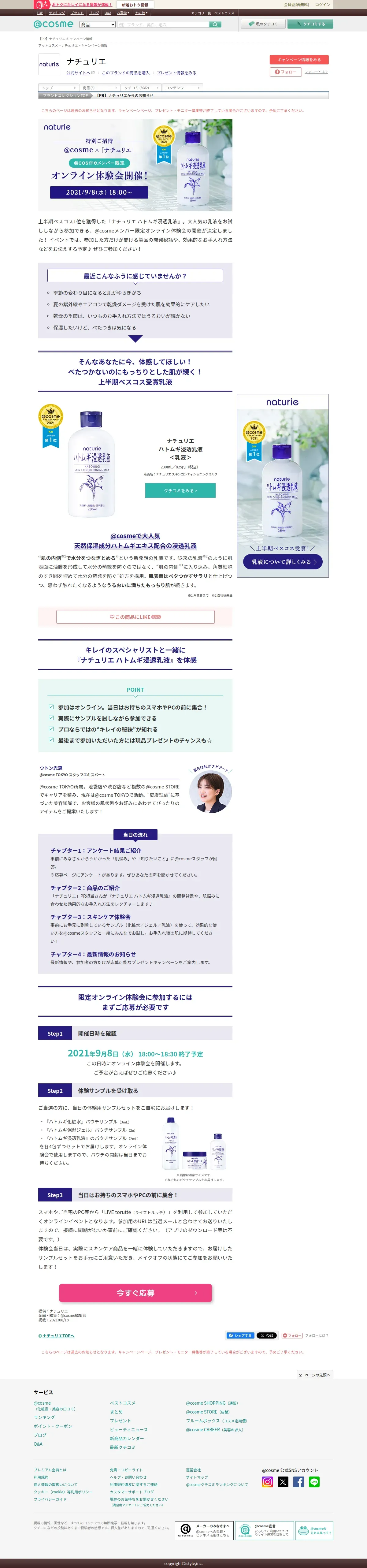This screenshot has width=367, height=1568.
Task: Open footer ポイント・クーポン link
Action: (x=53, y=1426)
